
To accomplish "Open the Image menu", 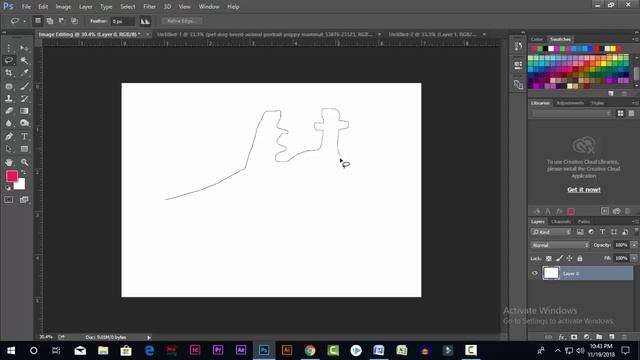I will (63, 7).
